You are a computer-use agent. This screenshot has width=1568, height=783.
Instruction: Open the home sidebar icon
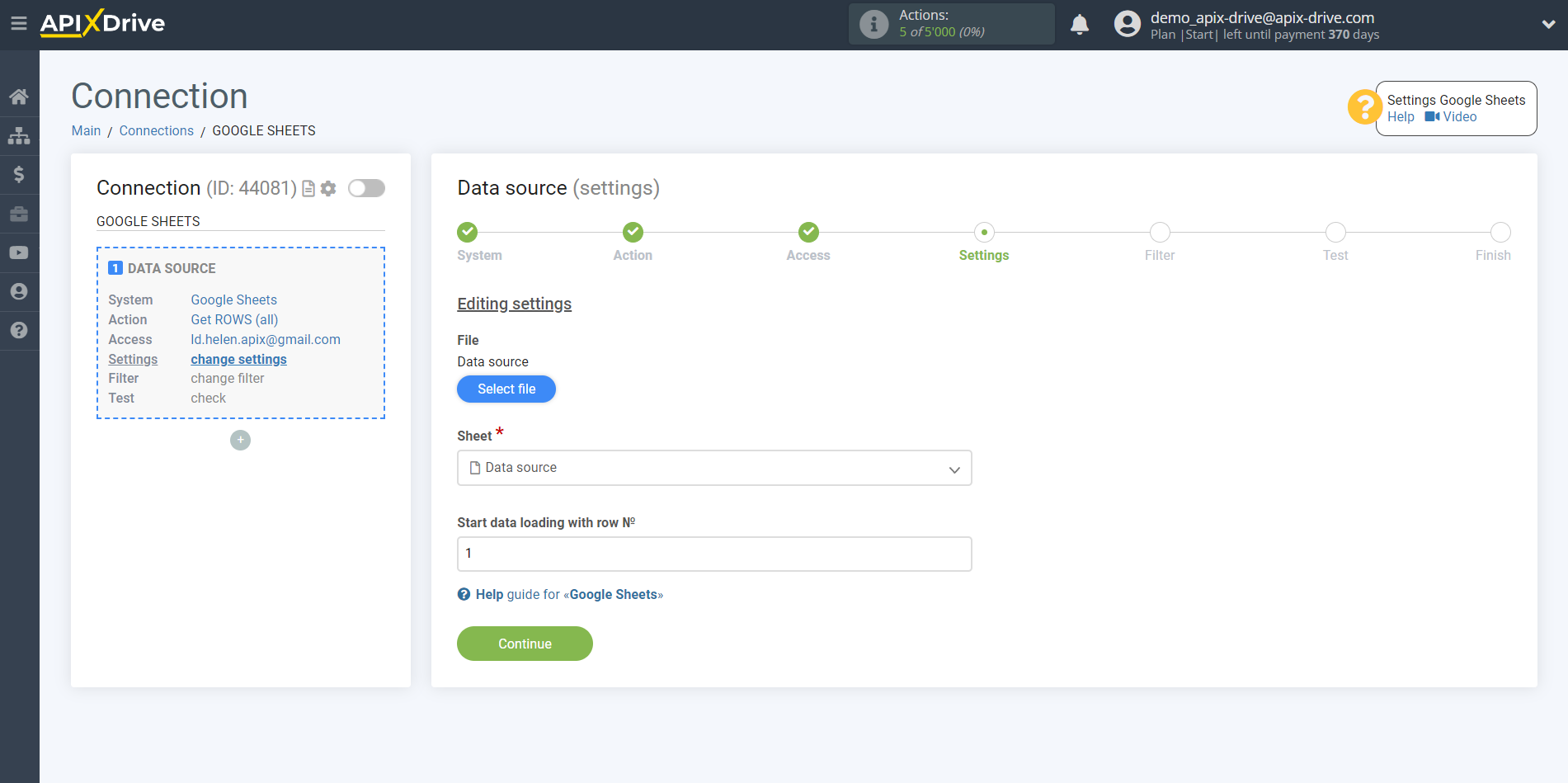point(19,97)
